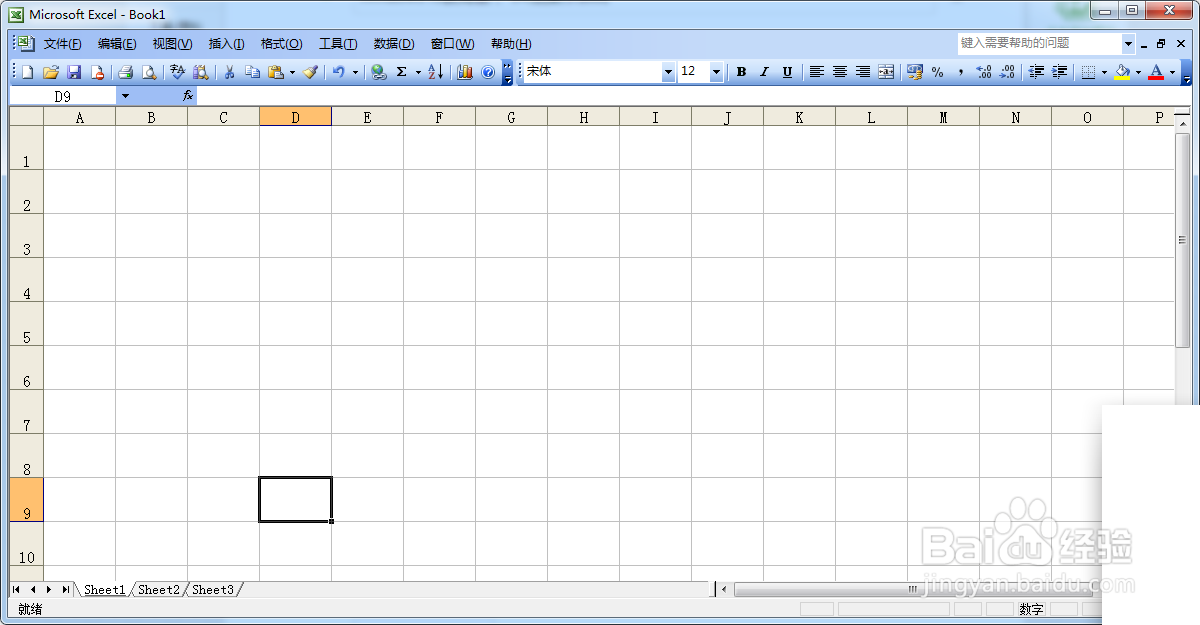Expand the AutoSum functions dropdown arrow
This screenshot has width=1200, height=625.
click(418, 72)
